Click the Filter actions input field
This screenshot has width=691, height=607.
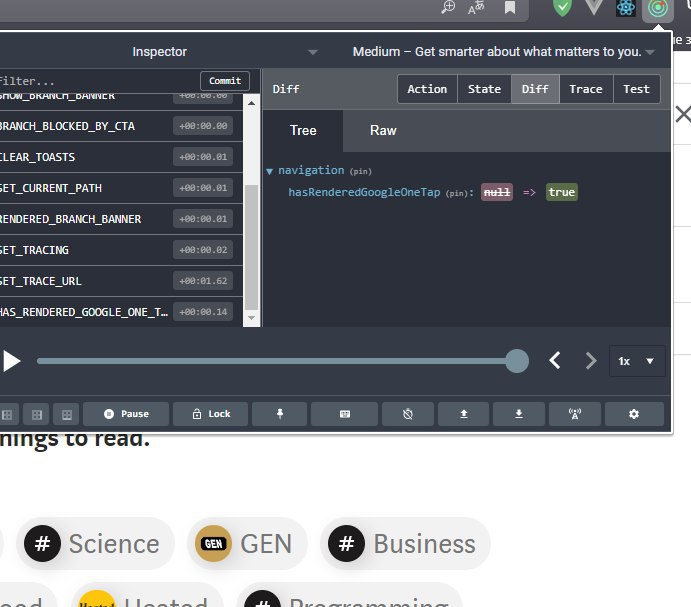coord(98,81)
